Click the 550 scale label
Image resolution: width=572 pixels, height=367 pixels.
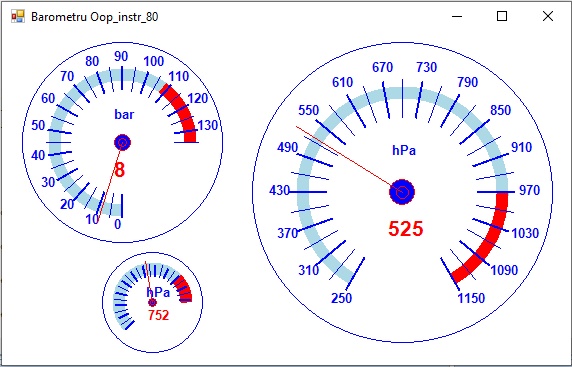pyautogui.click(x=309, y=110)
